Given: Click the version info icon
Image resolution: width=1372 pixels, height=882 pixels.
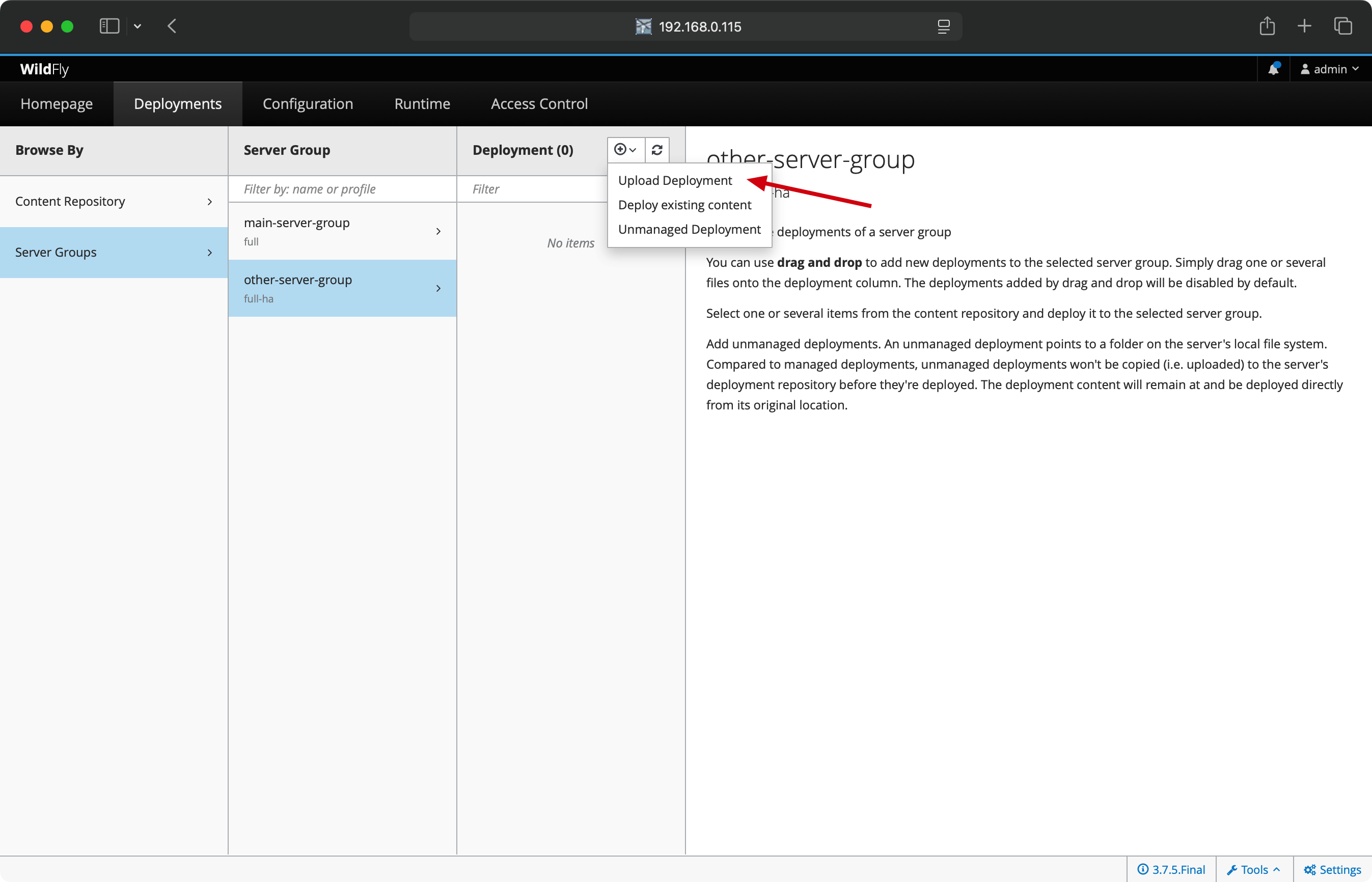Looking at the screenshot, I should coord(1143,869).
